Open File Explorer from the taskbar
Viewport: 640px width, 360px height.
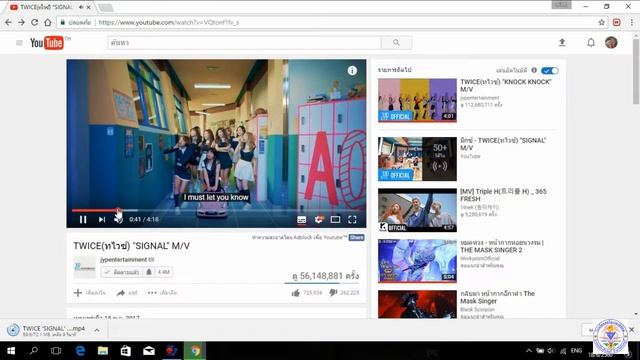(x=103, y=351)
